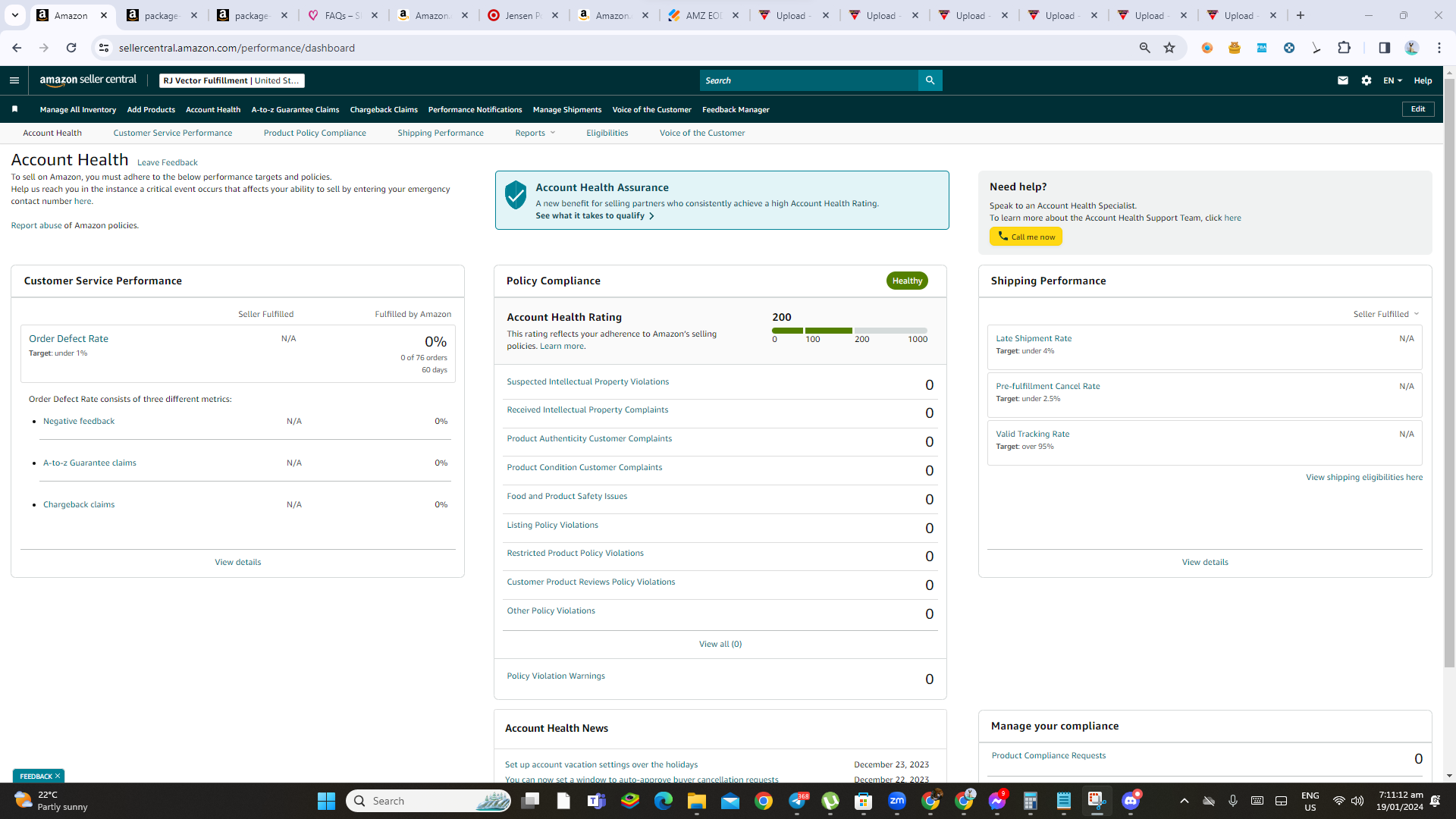Switch to the Product Policy Compliance tab

click(315, 133)
